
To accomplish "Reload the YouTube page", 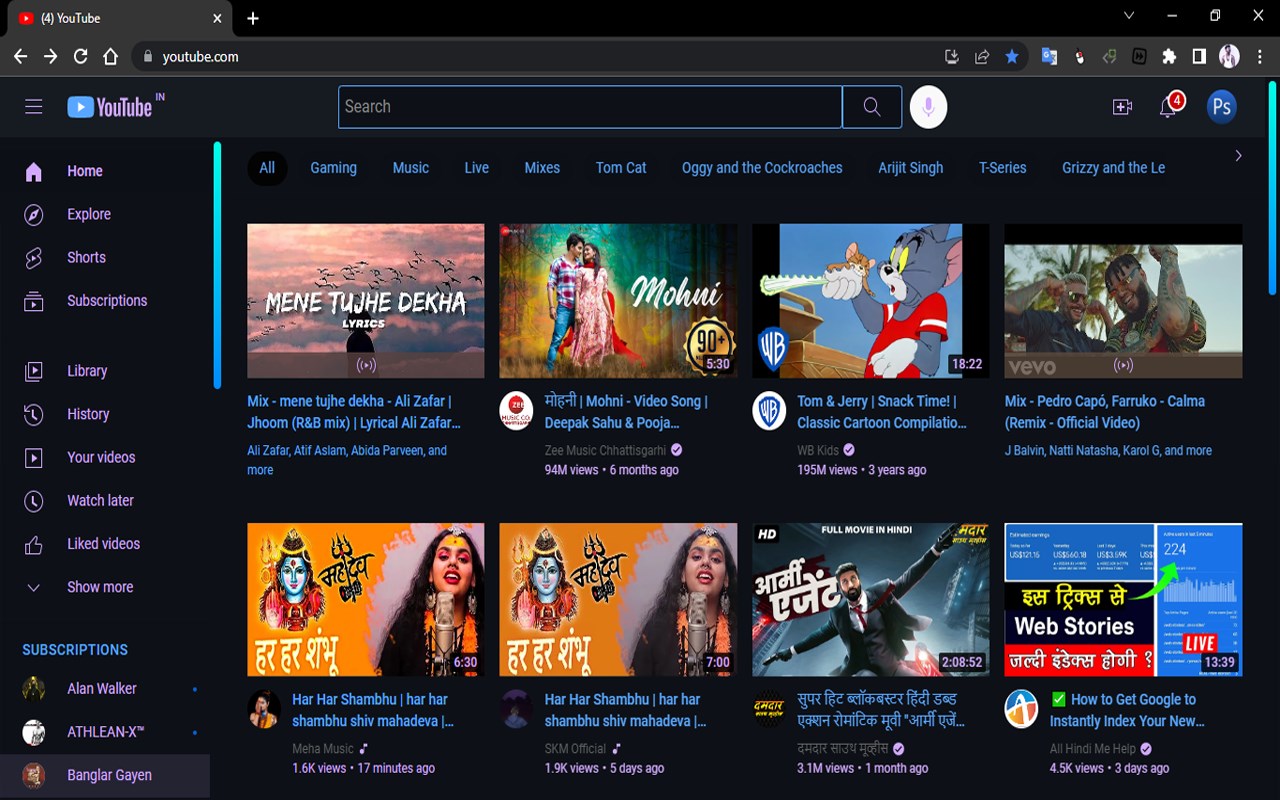I will pos(80,57).
